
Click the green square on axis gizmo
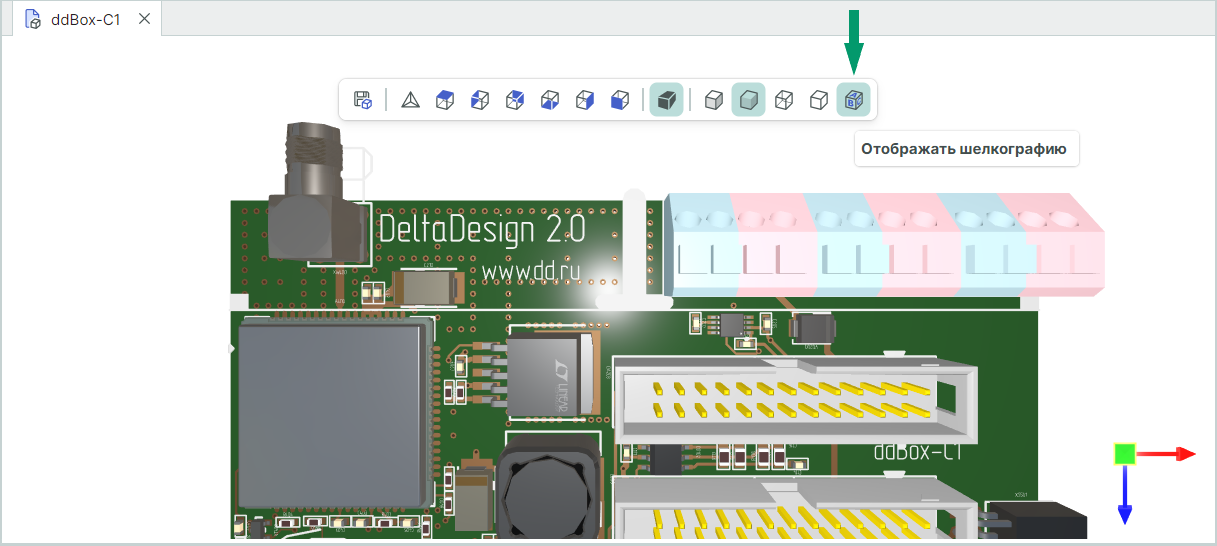1125,454
